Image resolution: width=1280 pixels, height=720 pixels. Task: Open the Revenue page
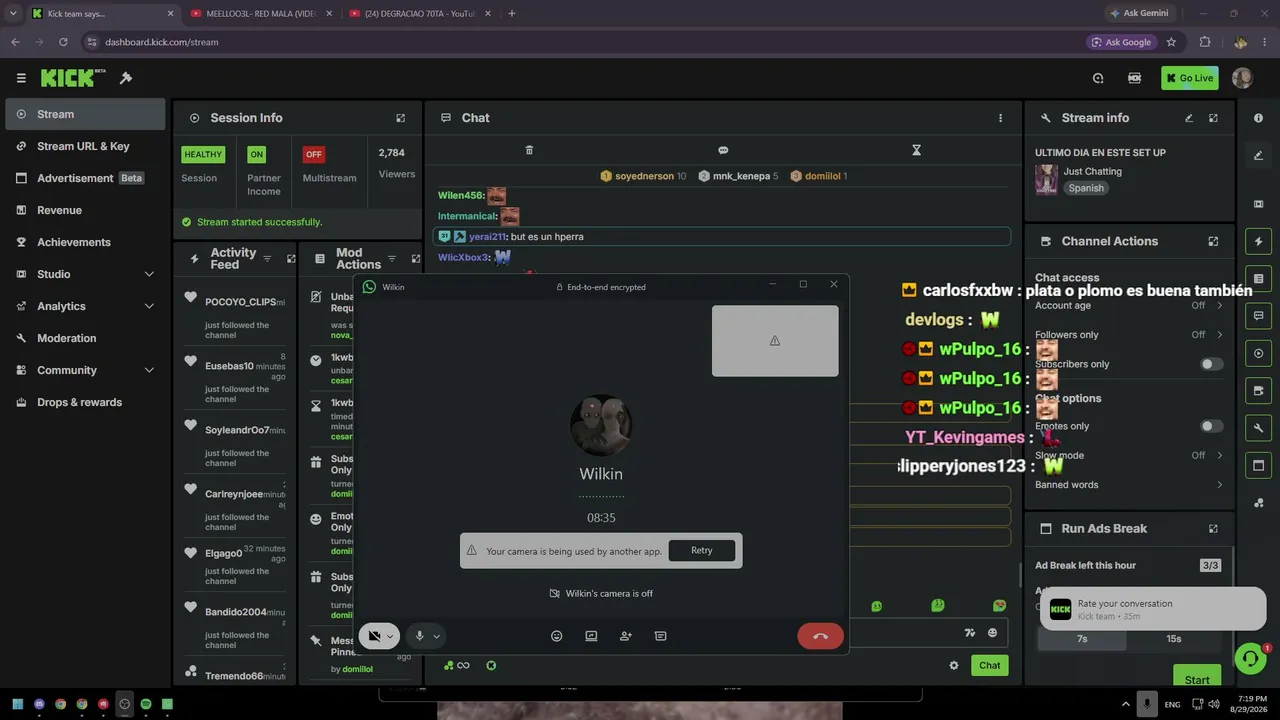pos(85,210)
